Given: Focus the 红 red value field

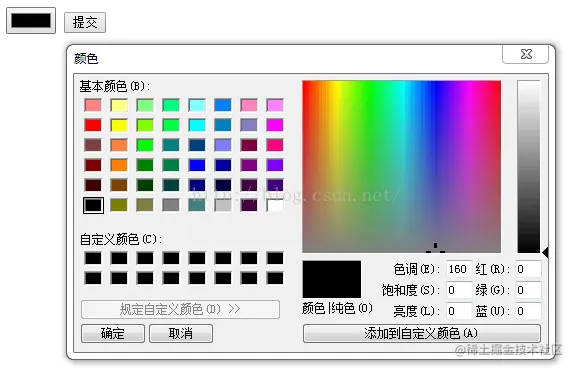Looking at the screenshot, I should tap(528, 269).
